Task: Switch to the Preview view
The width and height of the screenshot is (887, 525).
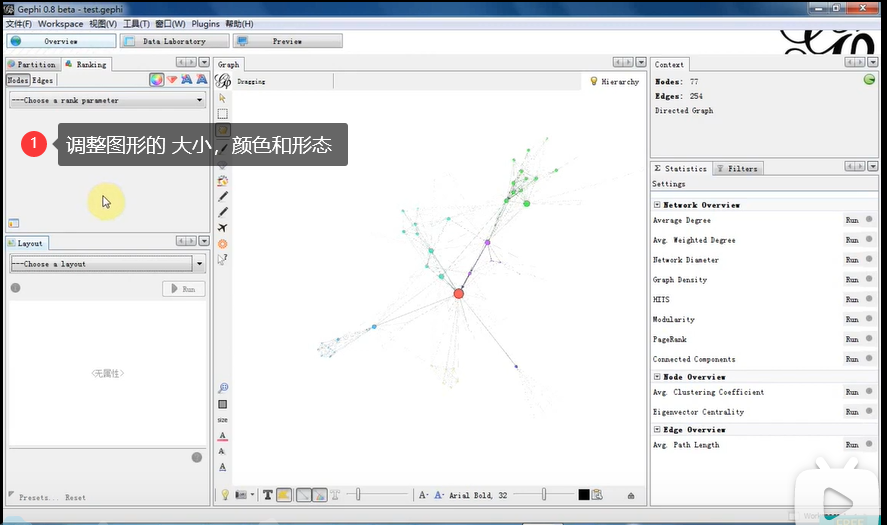Action: (x=287, y=41)
